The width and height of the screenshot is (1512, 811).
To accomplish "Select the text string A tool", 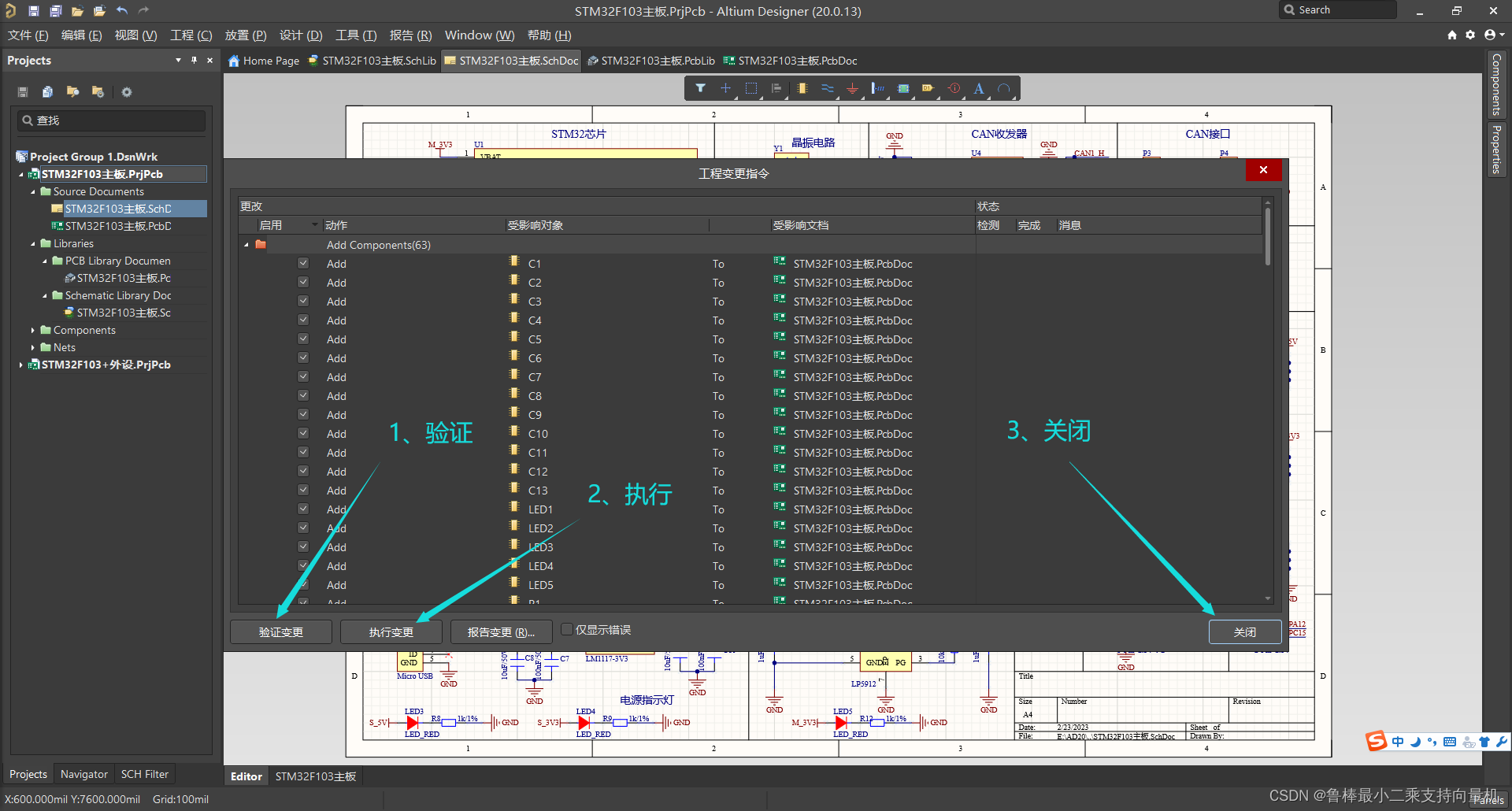I will point(979,88).
